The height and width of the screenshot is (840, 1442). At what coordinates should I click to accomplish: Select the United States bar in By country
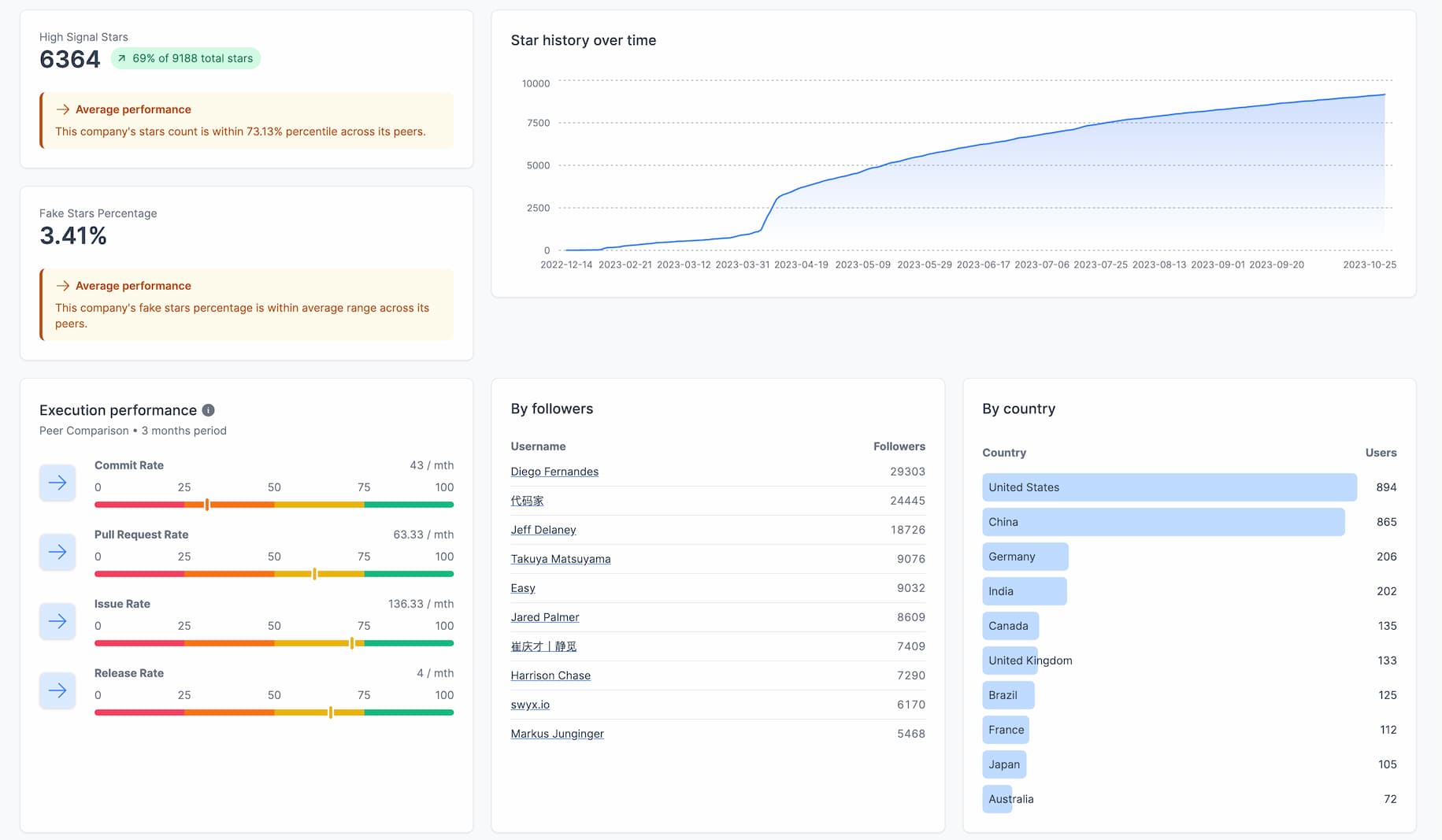click(x=1168, y=487)
